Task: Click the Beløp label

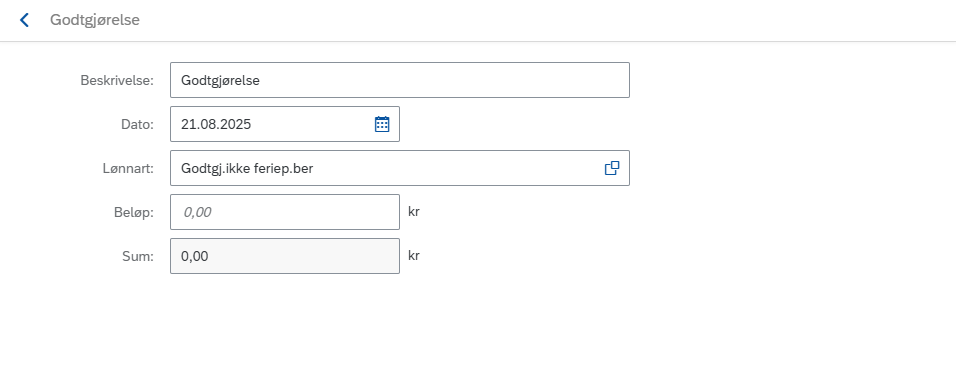Action: click(133, 212)
